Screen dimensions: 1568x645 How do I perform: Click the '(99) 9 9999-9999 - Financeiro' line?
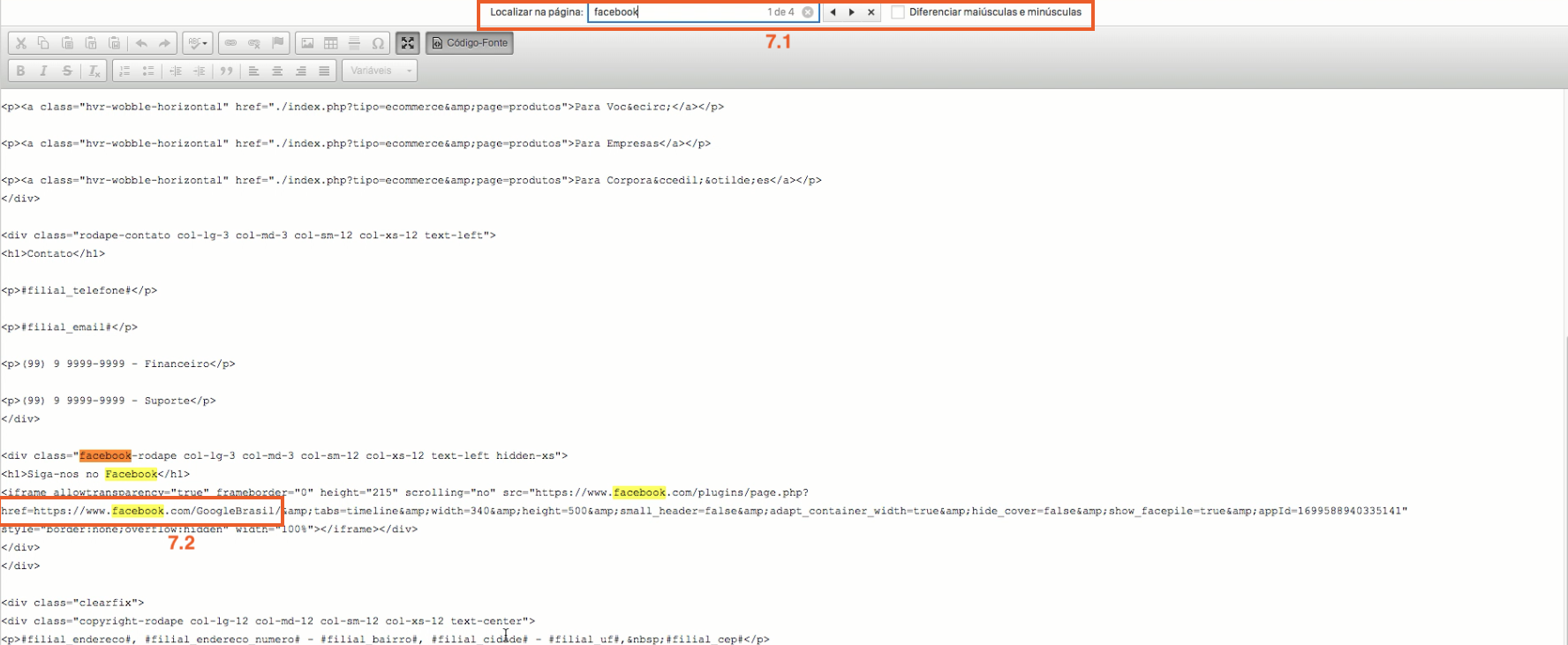click(x=118, y=364)
